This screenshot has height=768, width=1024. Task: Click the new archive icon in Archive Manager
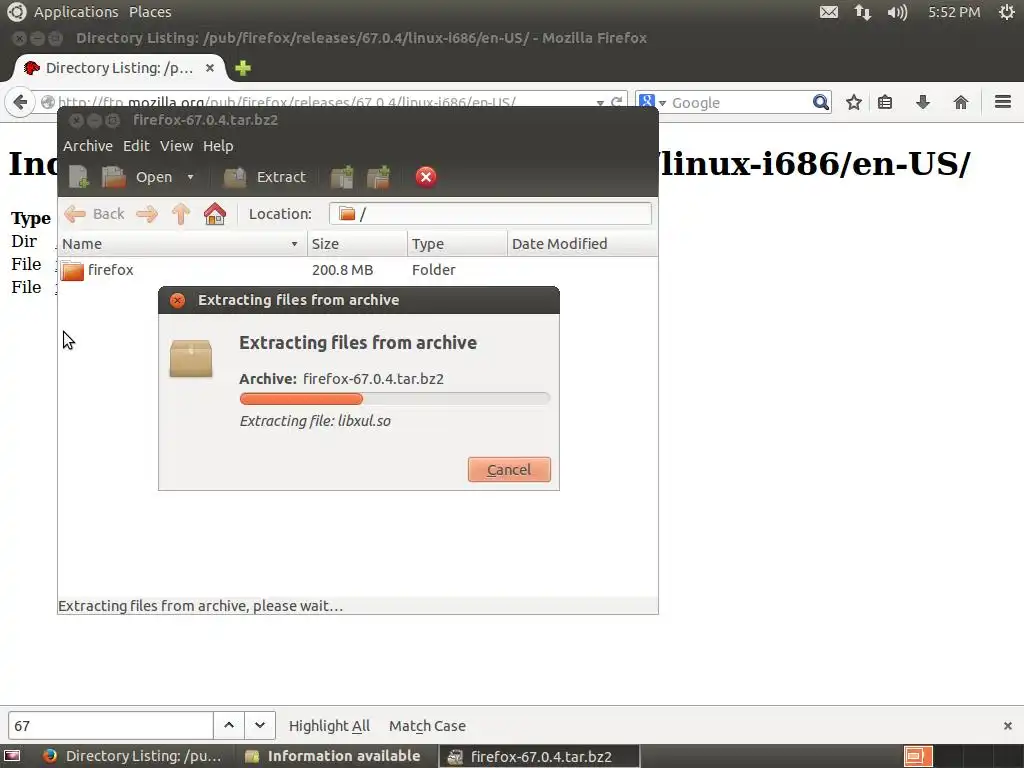click(x=78, y=177)
